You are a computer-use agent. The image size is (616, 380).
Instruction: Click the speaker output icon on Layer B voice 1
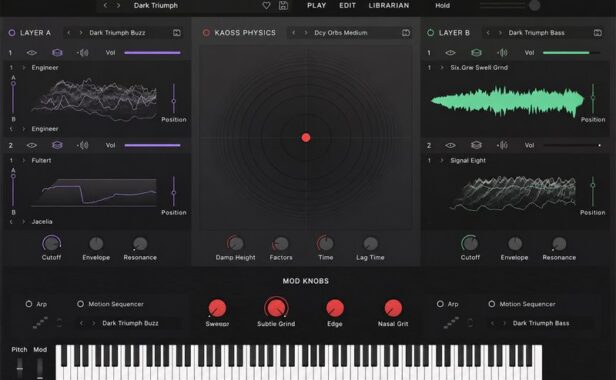click(502, 52)
